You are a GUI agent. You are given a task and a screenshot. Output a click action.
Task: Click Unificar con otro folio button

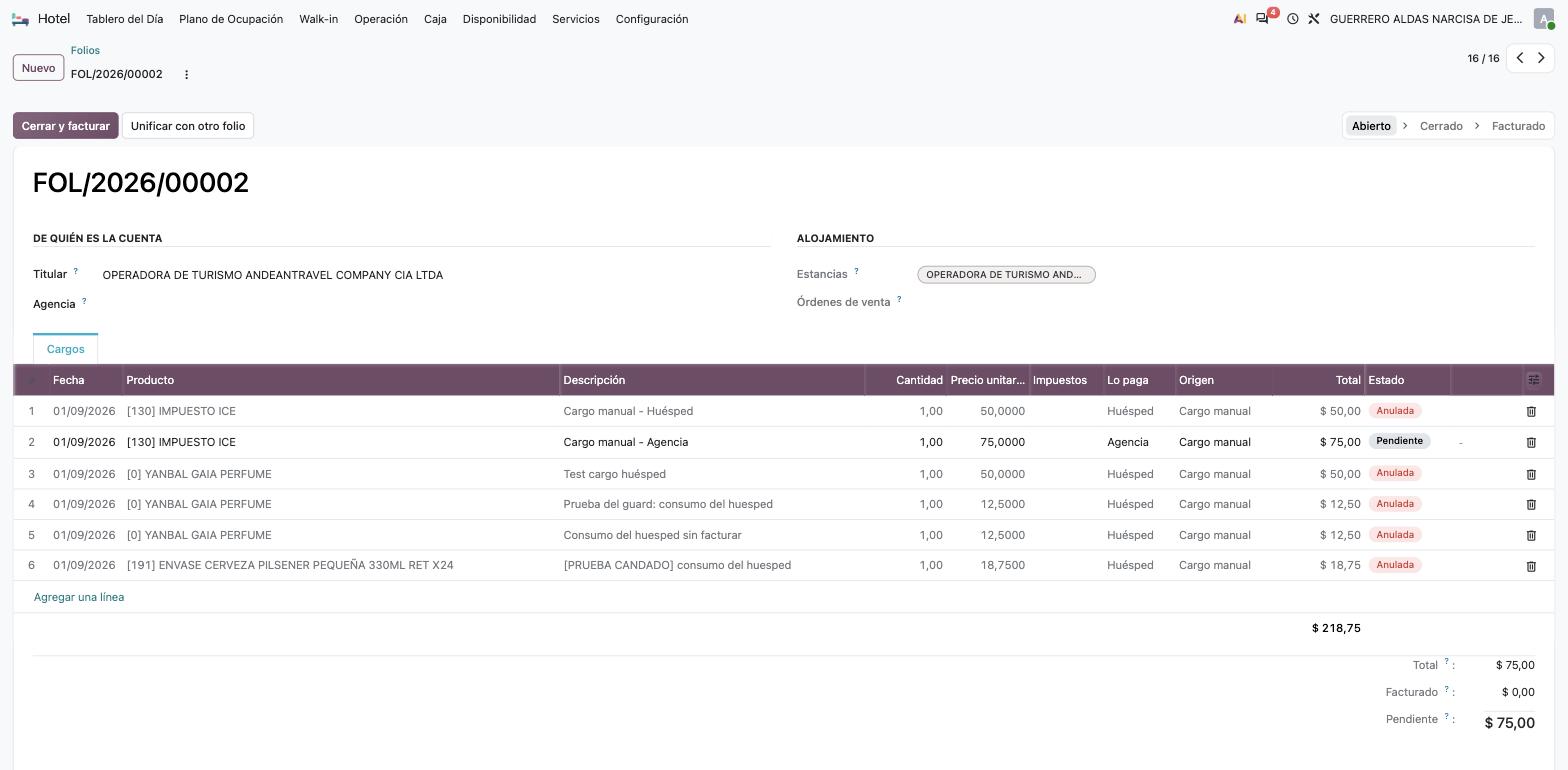tap(188, 126)
